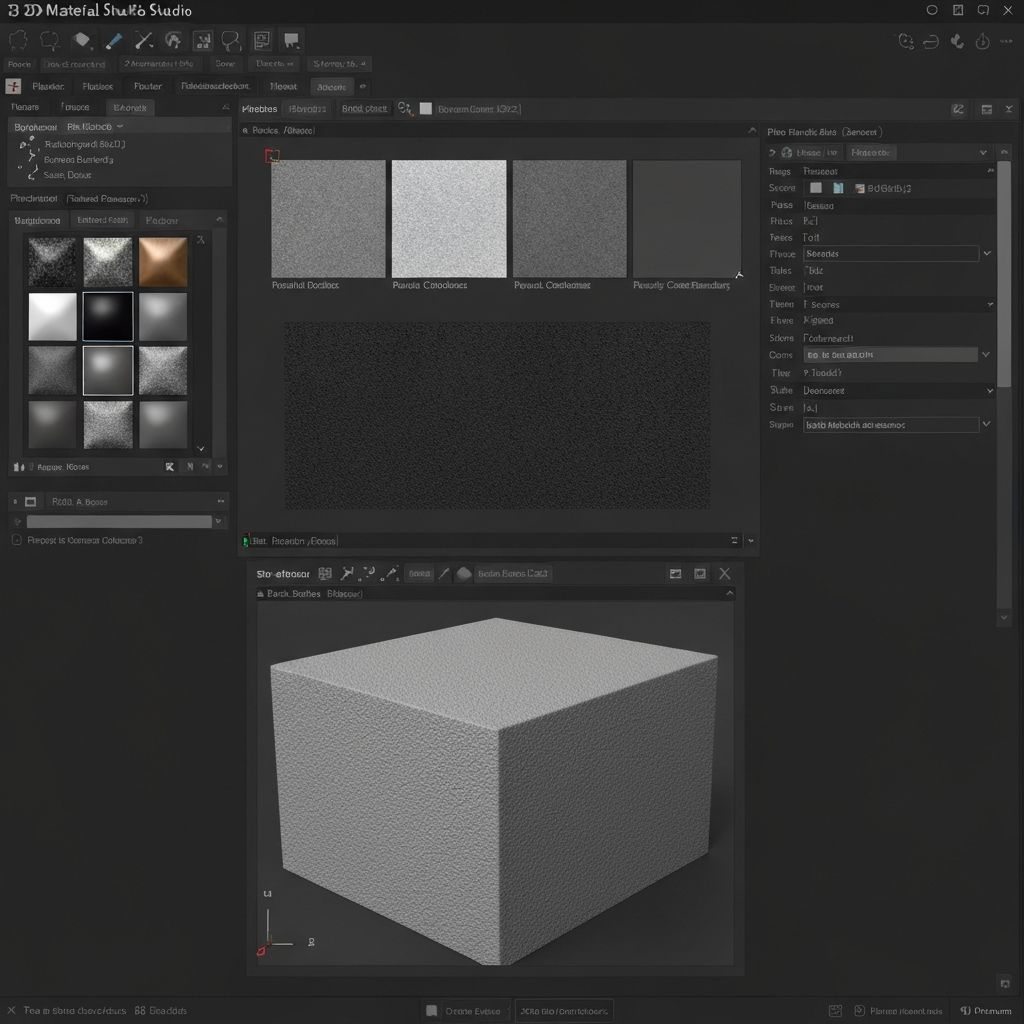Activate the rotate tool in the main toolbar
Screen dimensions: 1024x1024
coord(174,40)
